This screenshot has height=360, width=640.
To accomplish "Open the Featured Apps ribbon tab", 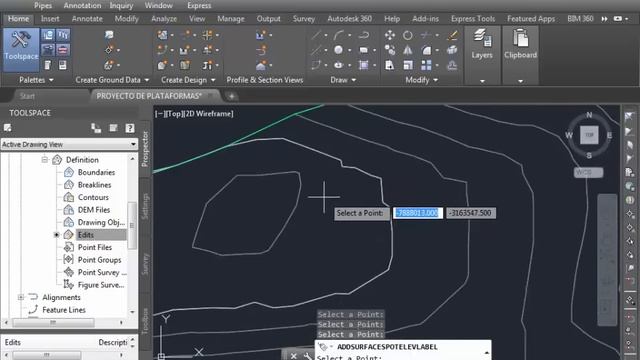I will pyautogui.click(x=531, y=19).
